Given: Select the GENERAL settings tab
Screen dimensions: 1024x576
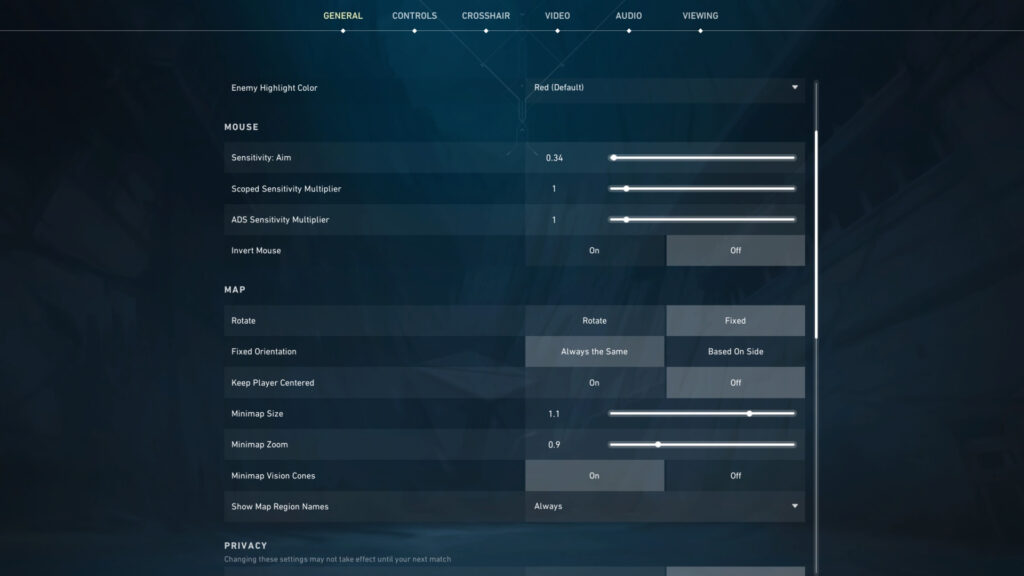Looking at the screenshot, I should point(342,15).
